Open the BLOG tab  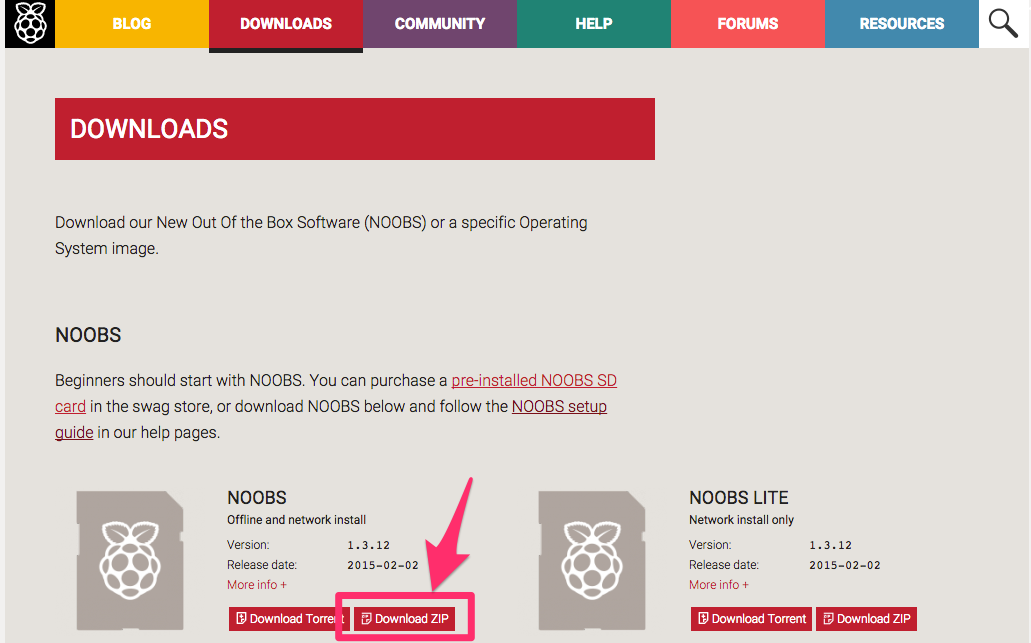132,24
